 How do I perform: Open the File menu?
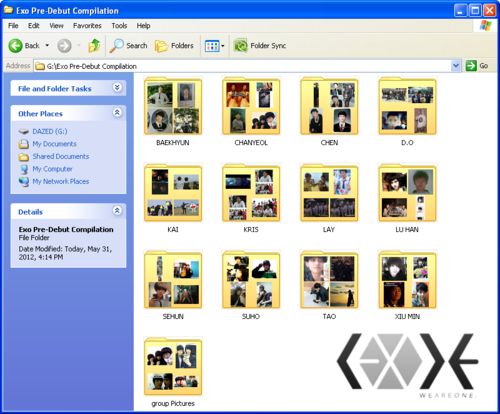(x=13, y=26)
